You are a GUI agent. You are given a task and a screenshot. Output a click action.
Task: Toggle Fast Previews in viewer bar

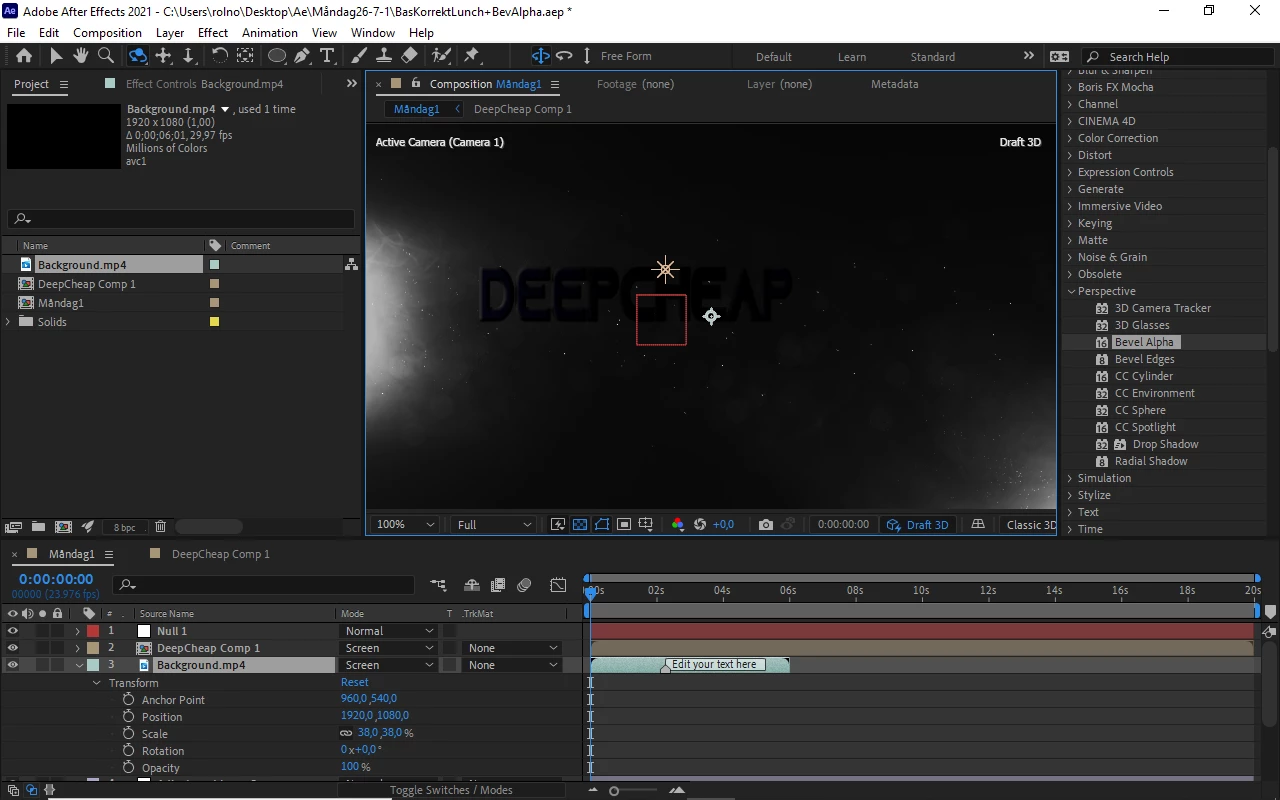[558, 524]
